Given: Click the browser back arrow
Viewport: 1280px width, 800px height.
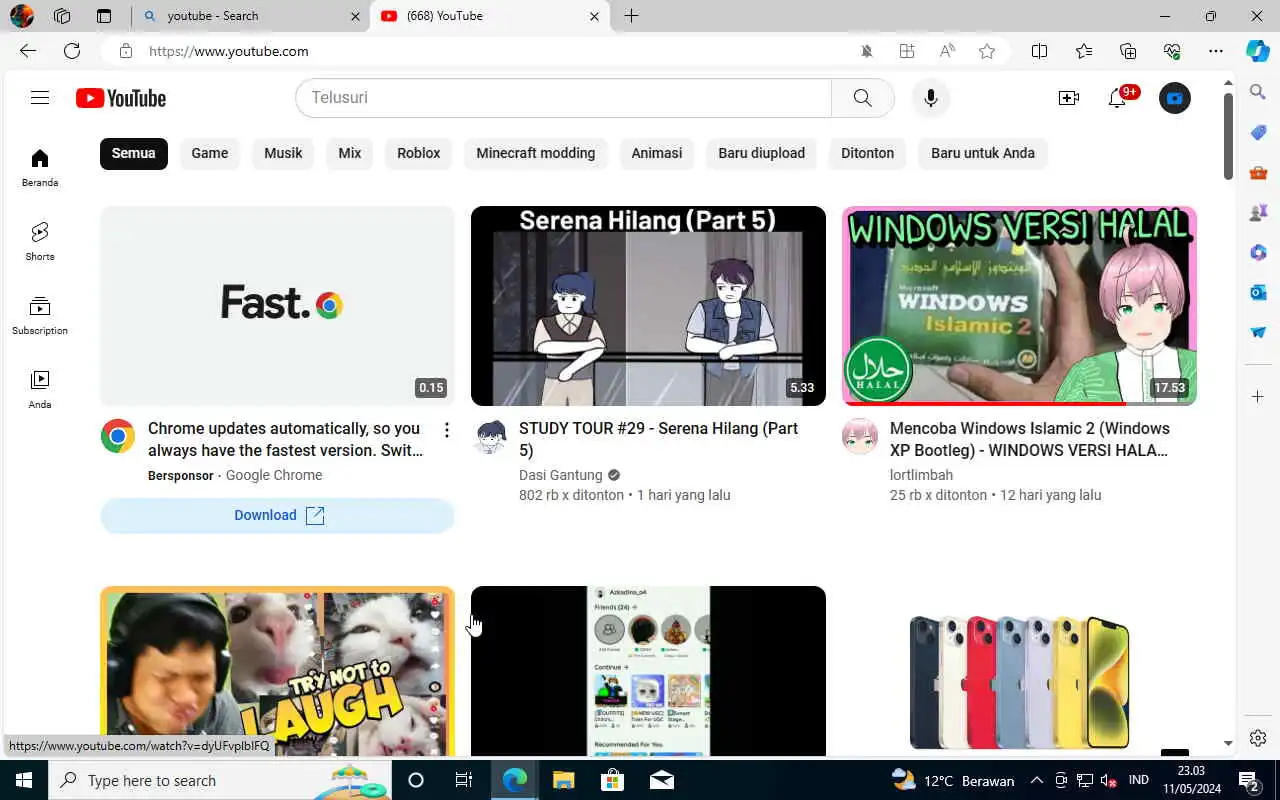Looking at the screenshot, I should pyautogui.click(x=28, y=51).
